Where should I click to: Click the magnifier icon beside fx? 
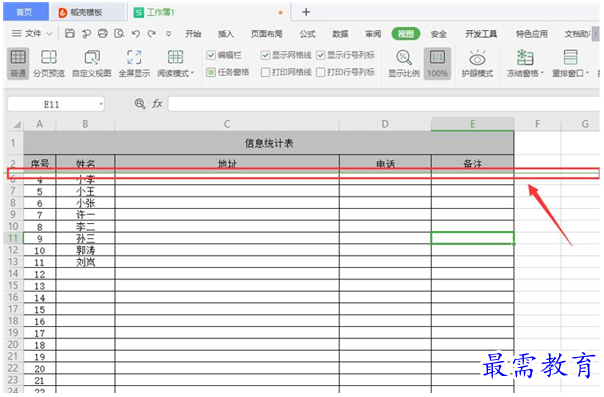140,103
